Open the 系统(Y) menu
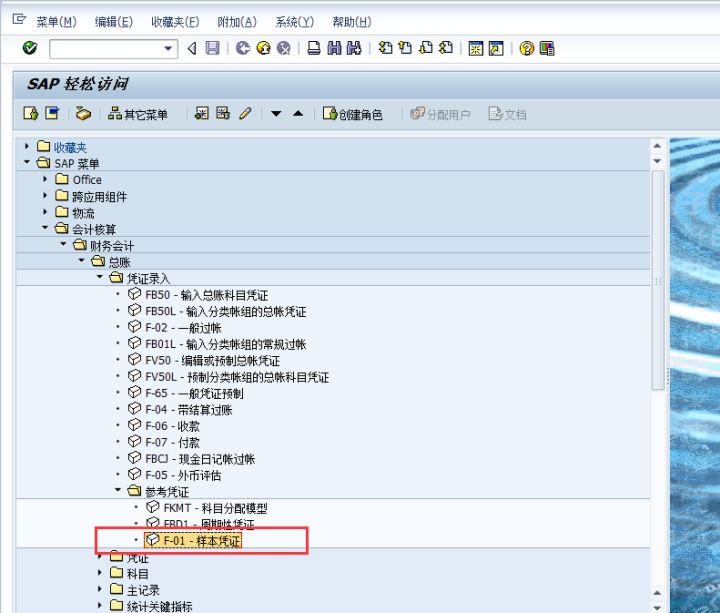Image resolution: width=720 pixels, height=613 pixels. click(294, 22)
